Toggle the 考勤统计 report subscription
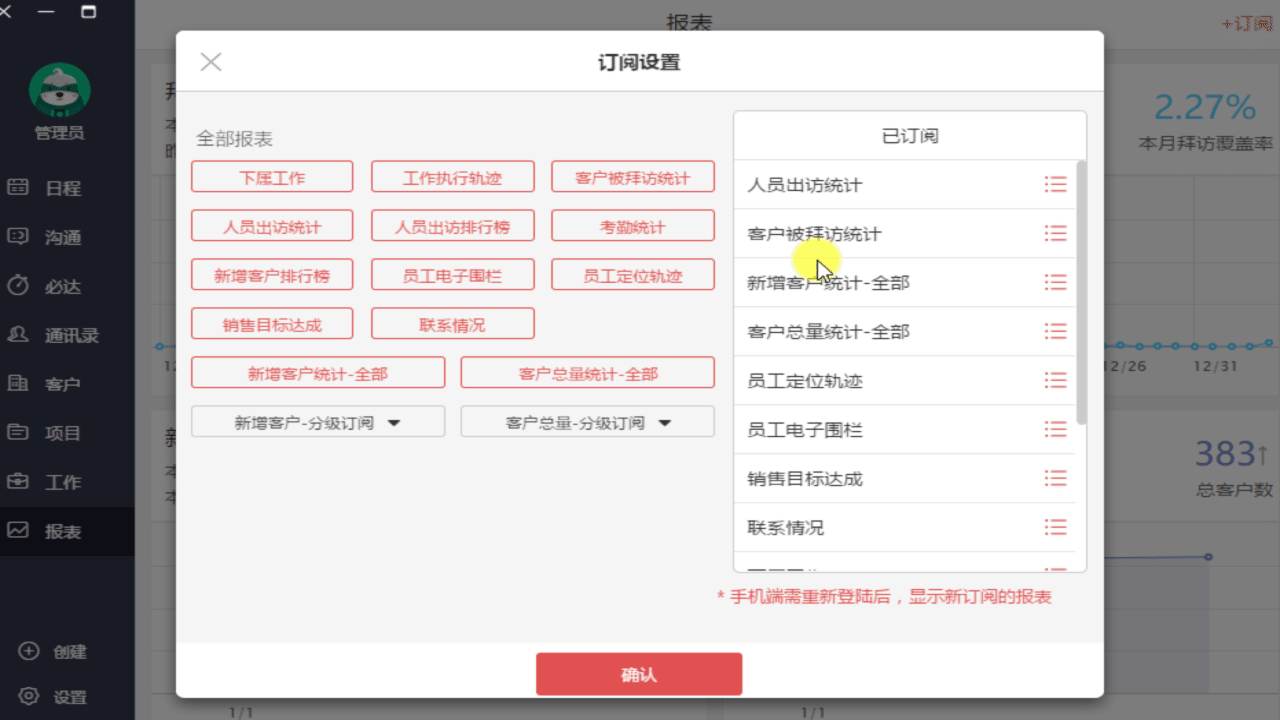This screenshot has width=1280, height=720. coord(632,226)
